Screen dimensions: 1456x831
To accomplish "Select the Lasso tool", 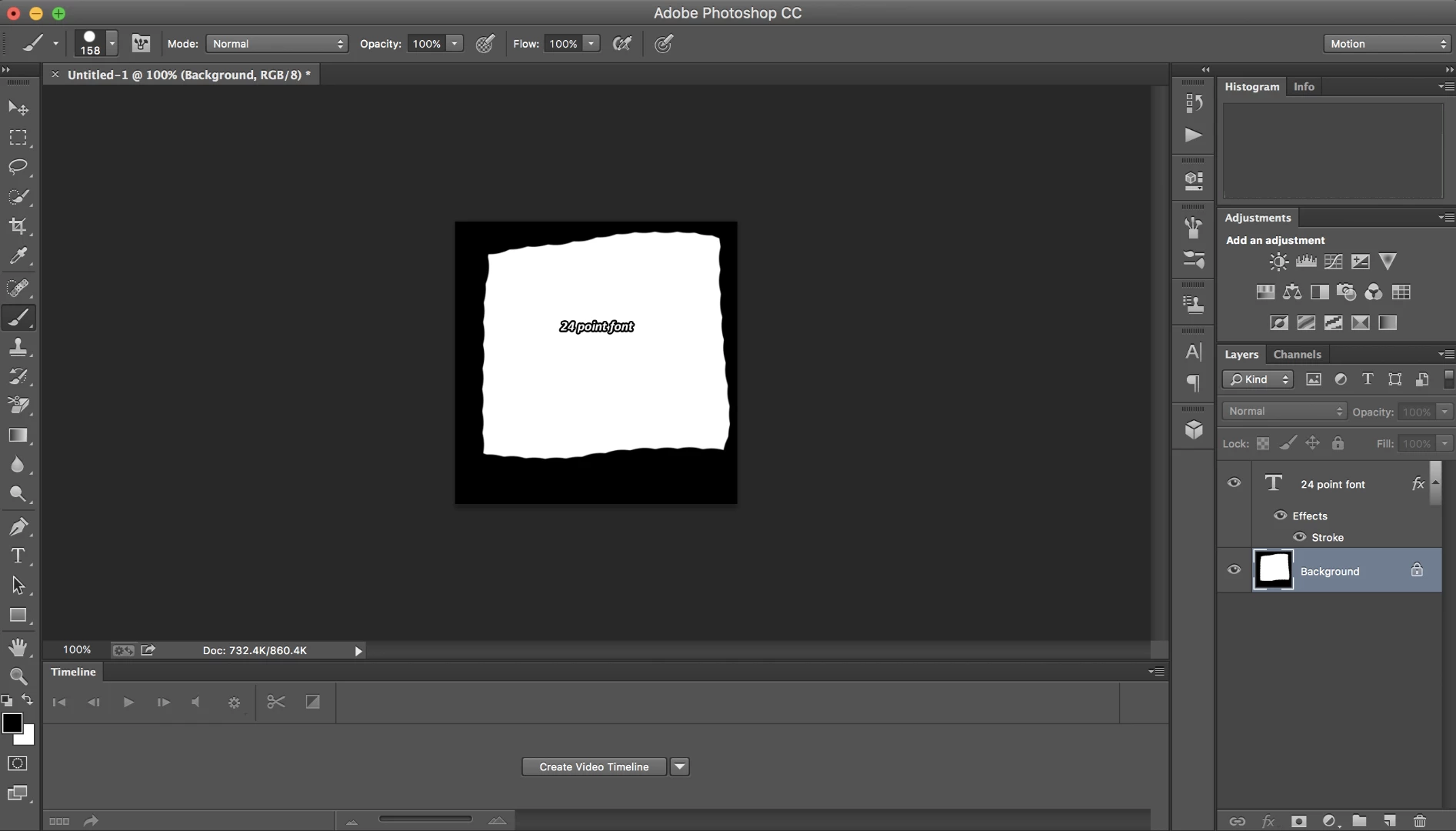I will [18, 167].
